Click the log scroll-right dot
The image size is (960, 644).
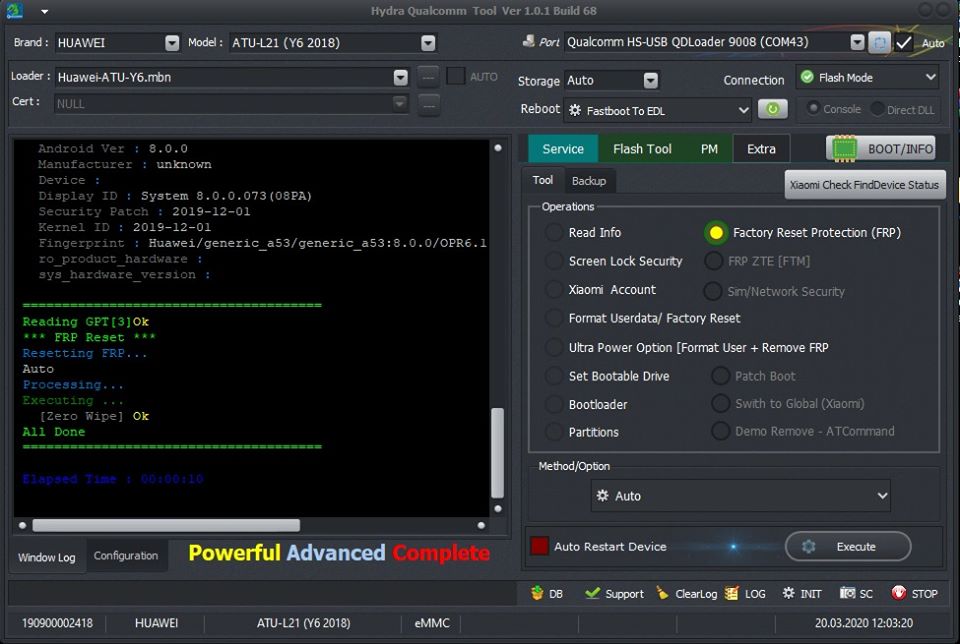[x=481, y=525]
